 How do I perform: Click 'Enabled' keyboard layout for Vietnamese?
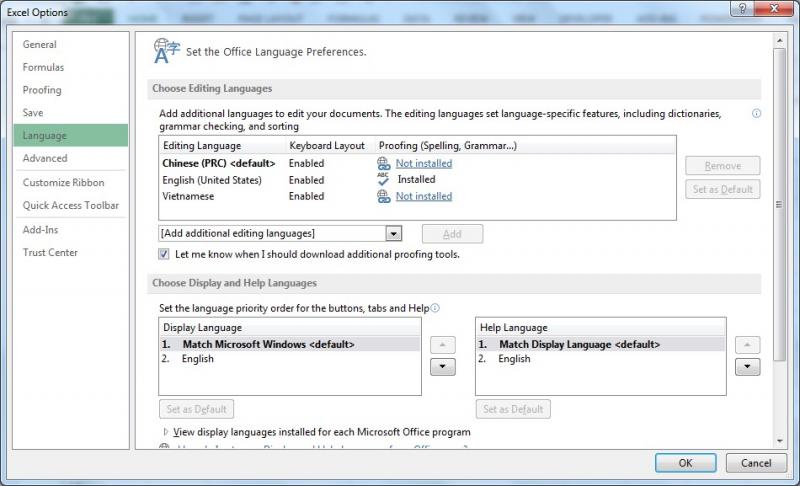[x=306, y=196]
